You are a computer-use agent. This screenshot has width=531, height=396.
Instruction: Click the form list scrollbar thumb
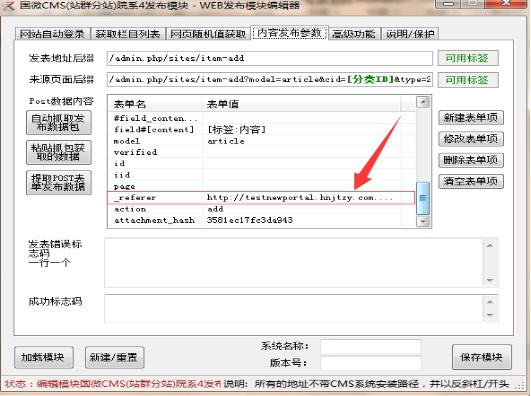[423, 198]
